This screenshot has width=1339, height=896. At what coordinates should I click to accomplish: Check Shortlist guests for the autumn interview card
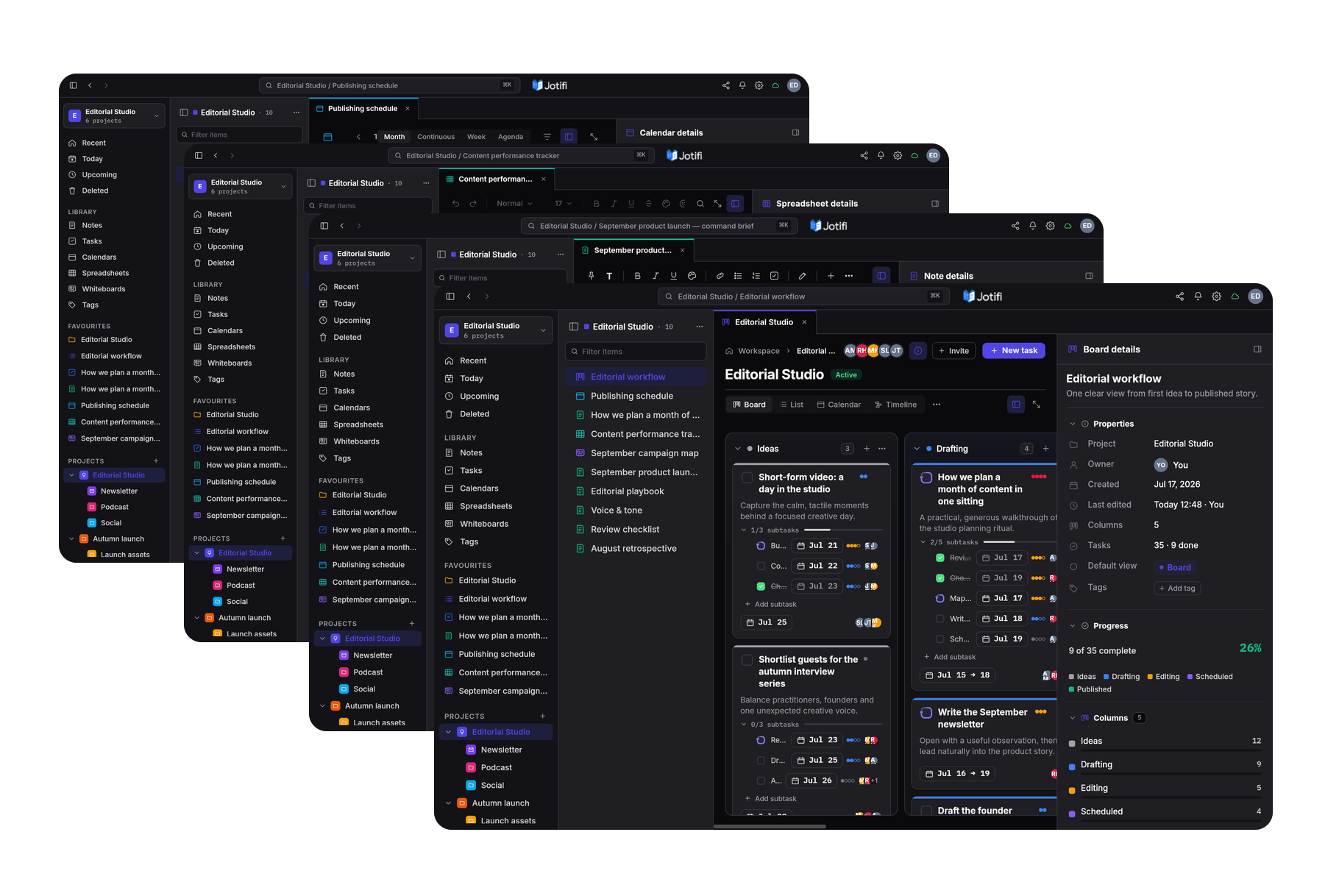point(747,660)
